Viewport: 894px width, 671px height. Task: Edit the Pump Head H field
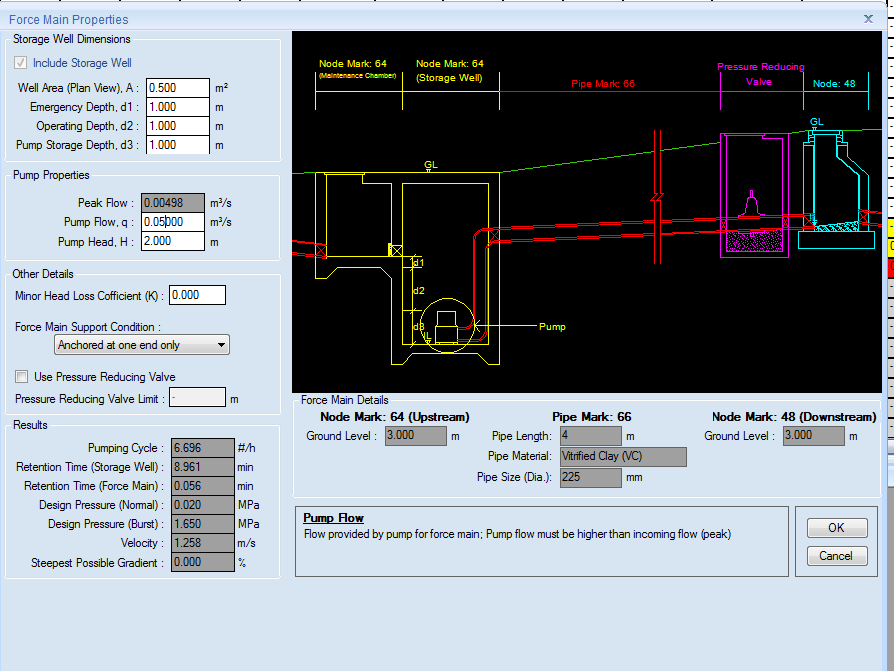[x=173, y=241]
